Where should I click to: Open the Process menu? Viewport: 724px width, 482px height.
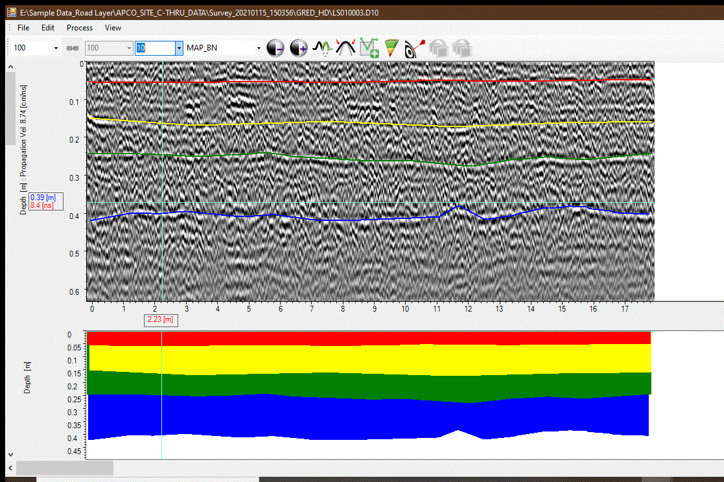tap(79, 28)
